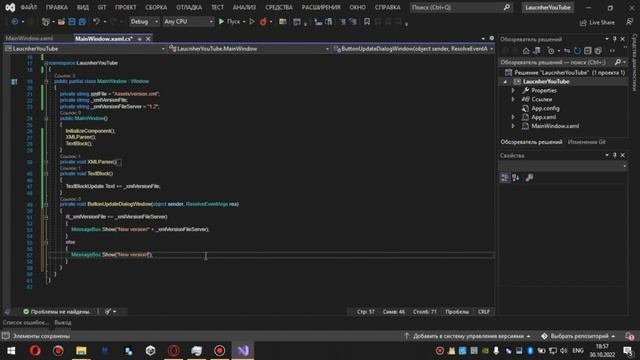The image size is (640, 360).
Task: Switch to the MainWindow.xaml tab
Action: 29,38
